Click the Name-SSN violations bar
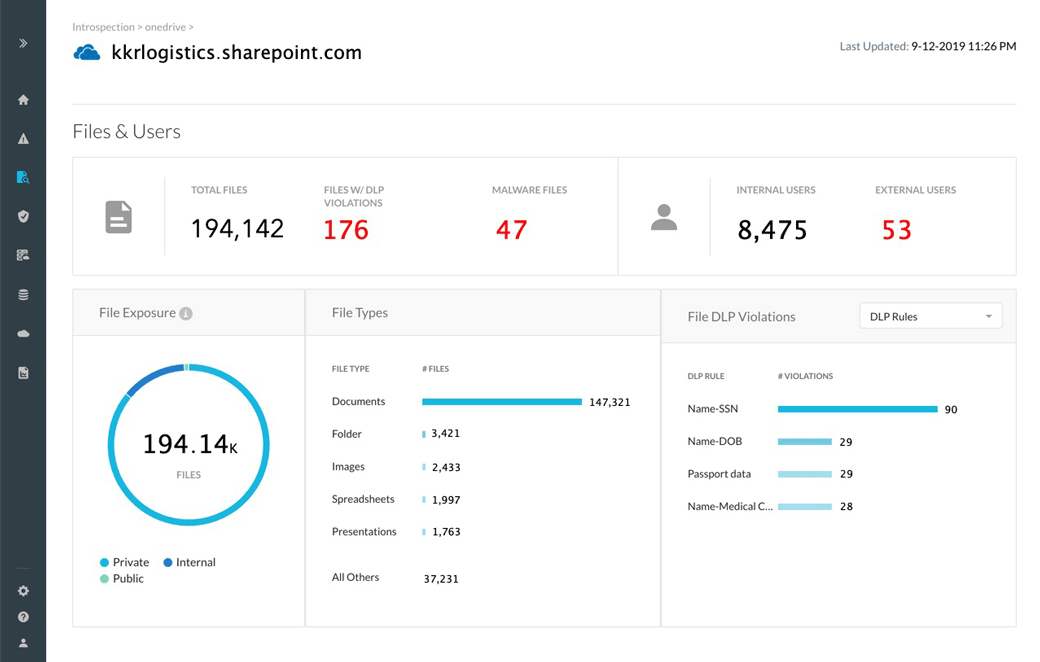The height and width of the screenshot is (662, 1040). tap(858, 409)
